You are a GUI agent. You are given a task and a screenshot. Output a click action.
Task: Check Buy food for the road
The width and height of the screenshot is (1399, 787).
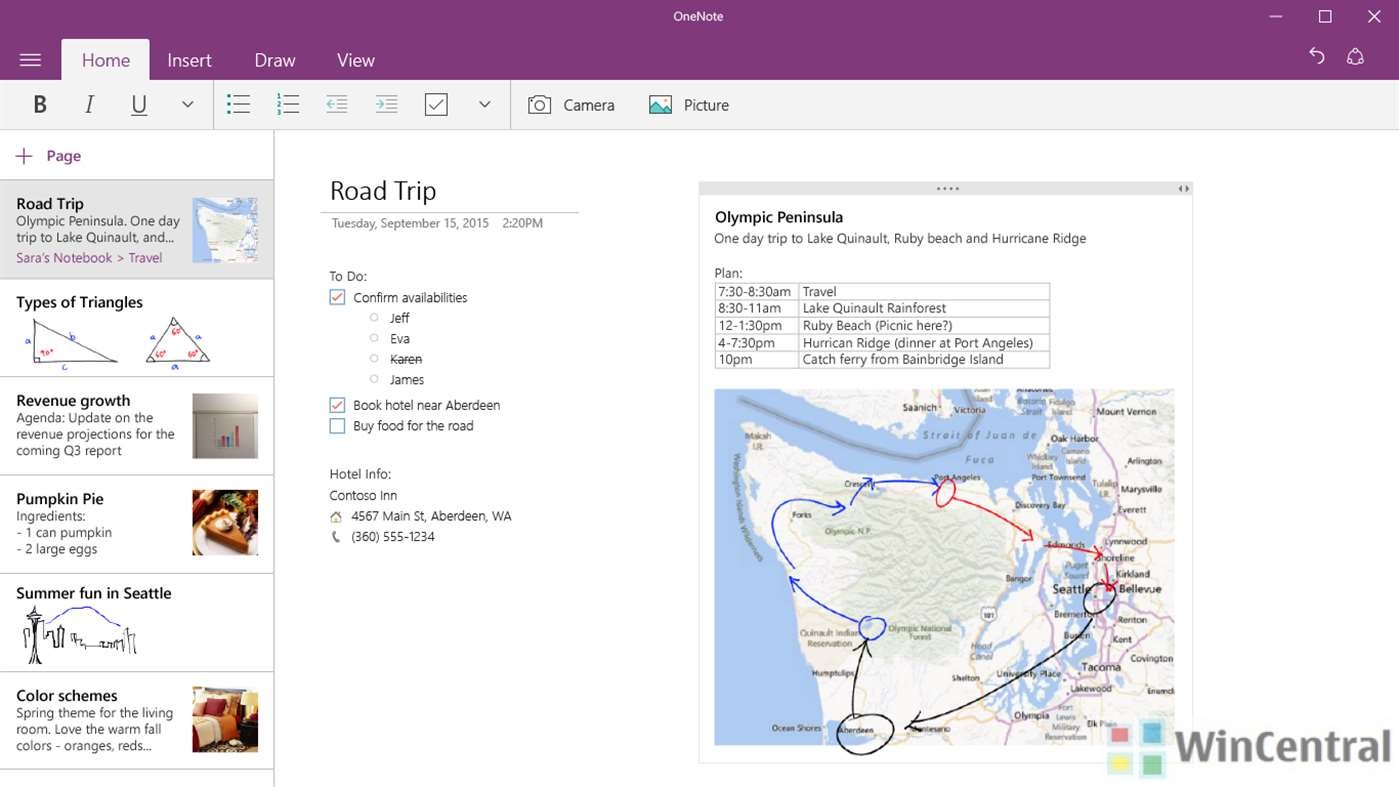coord(337,426)
